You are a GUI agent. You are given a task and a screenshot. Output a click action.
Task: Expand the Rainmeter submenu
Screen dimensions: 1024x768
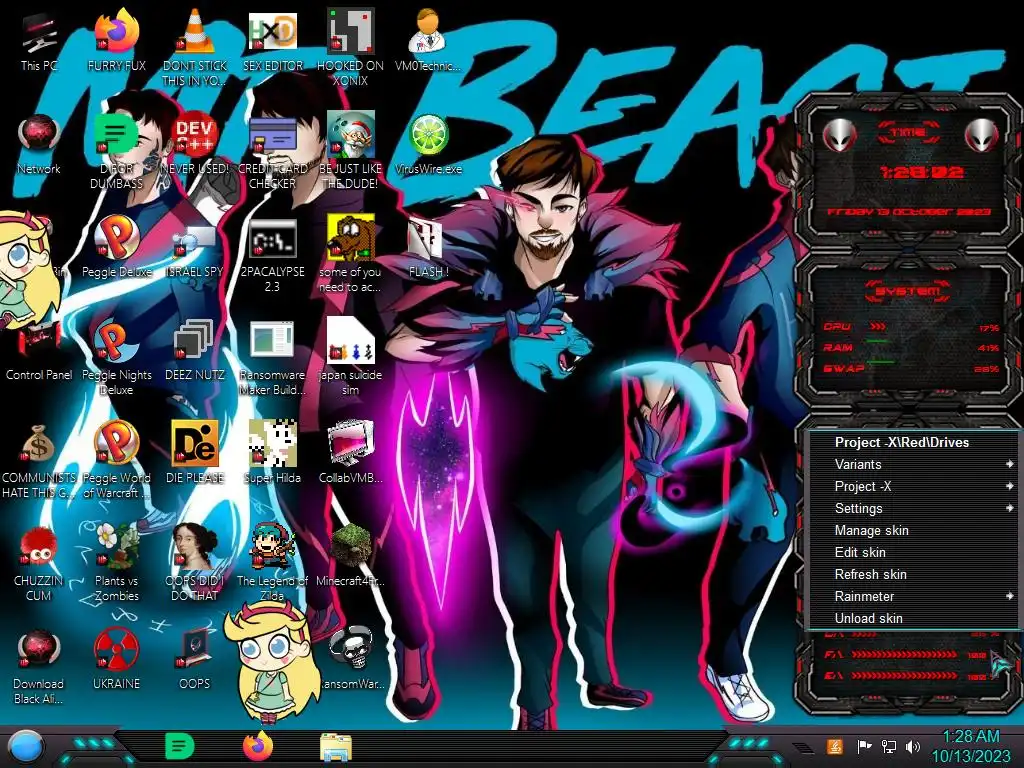[914, 596]
